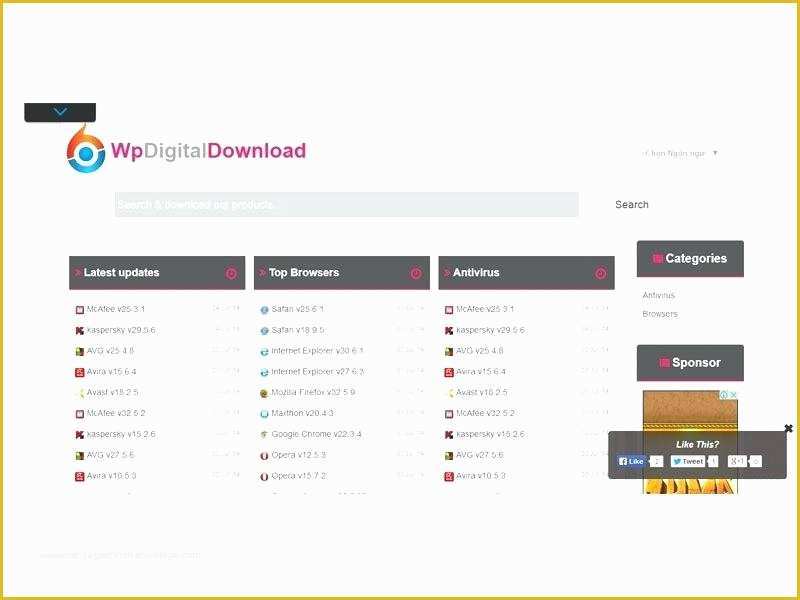This screenshot has width=800, height=600.
Task: Open the Latest updates section heading
Action: [121, 272]
